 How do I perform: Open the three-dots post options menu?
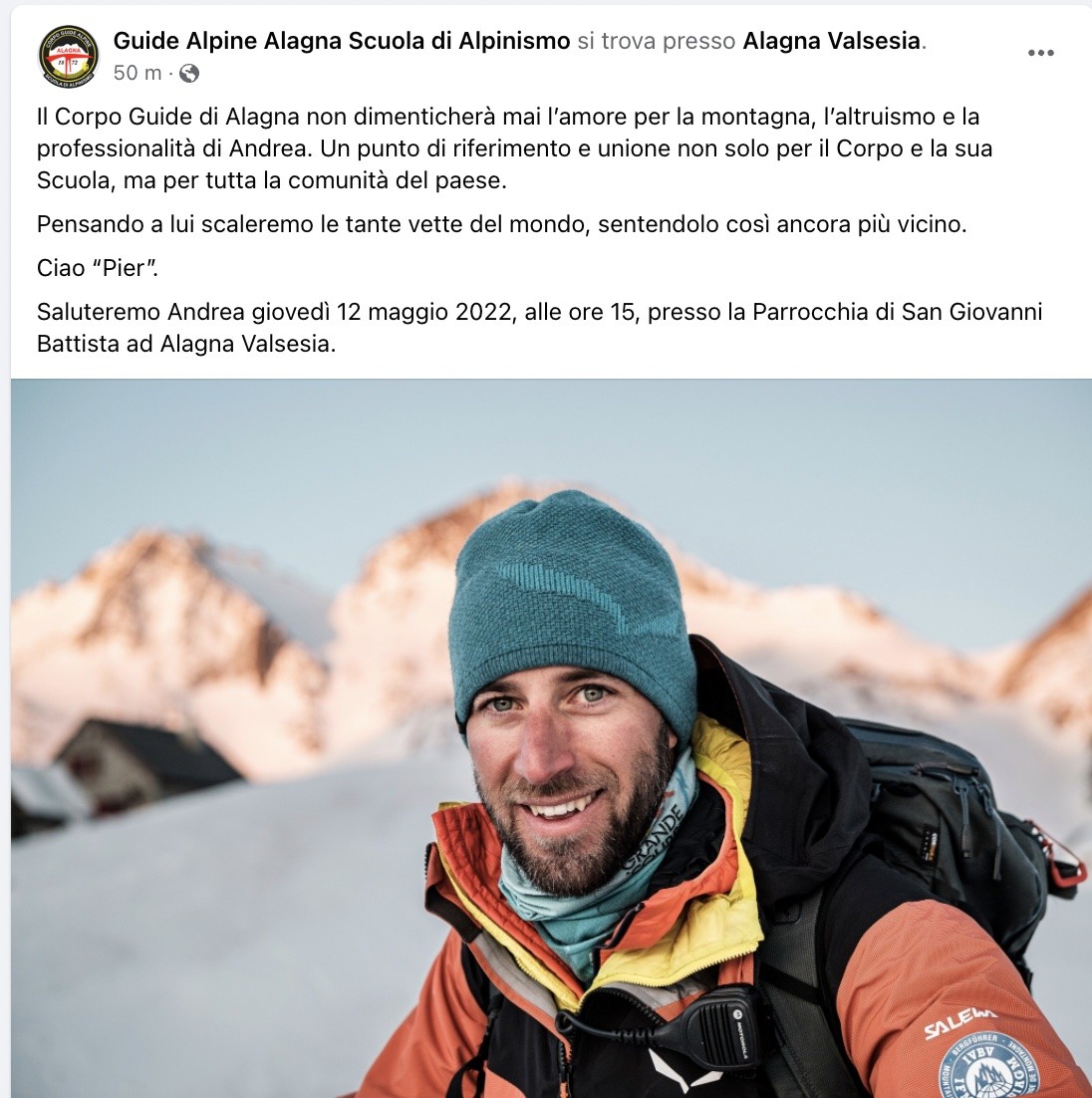pos(1040,53)
